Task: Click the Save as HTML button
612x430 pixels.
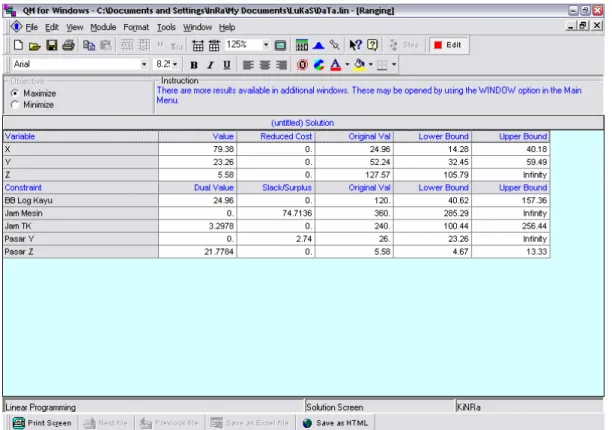Action: [x=336, y=423]
